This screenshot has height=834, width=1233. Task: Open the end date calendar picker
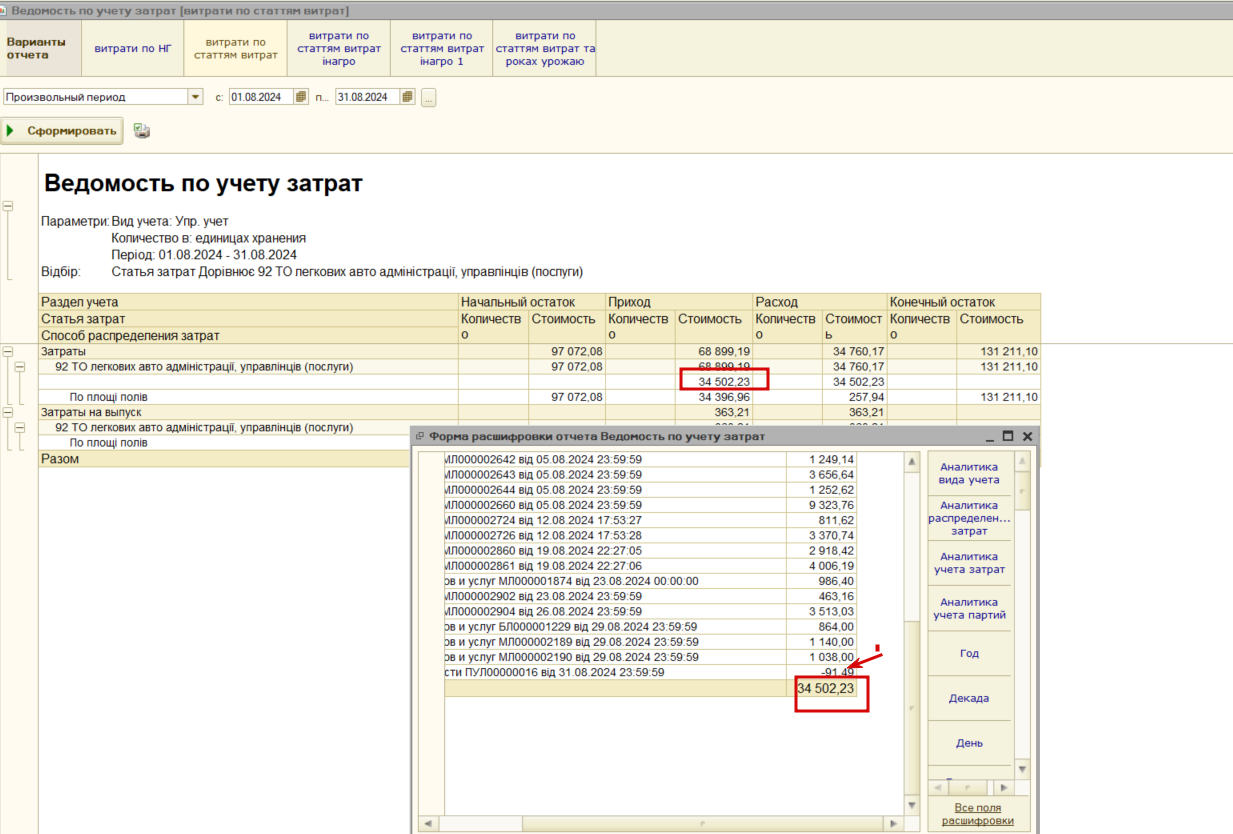point(408,97)
